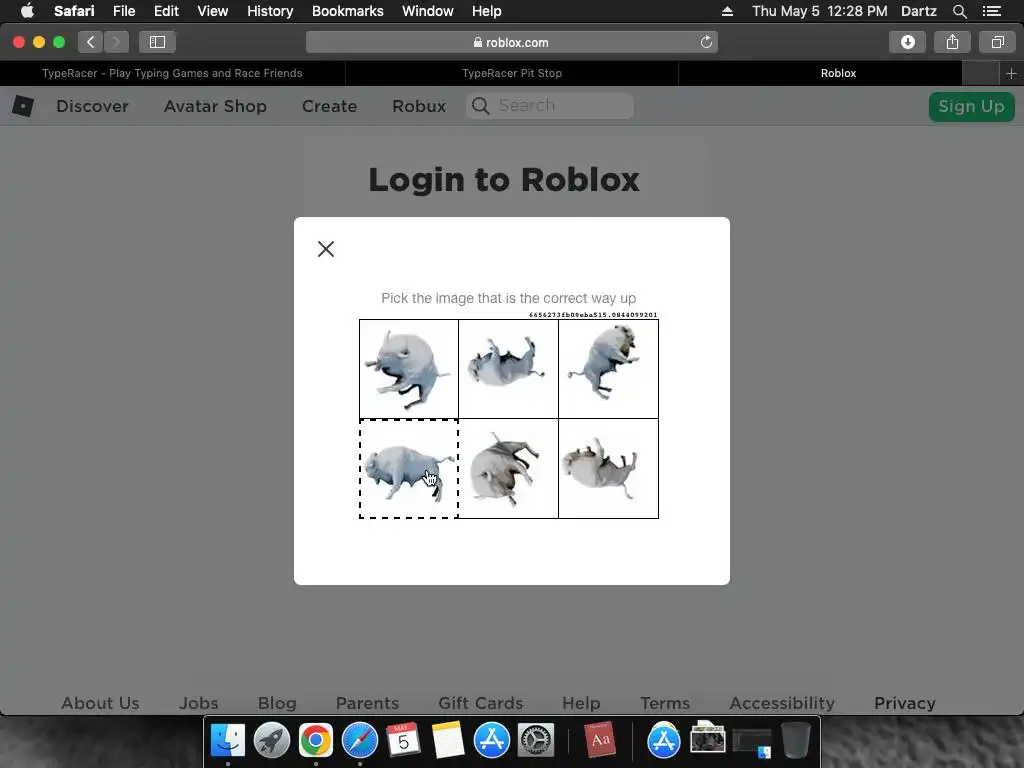Click the roblox.com address bar
This screenshot has height=768, width=1024.
click(x=511, y=42)
